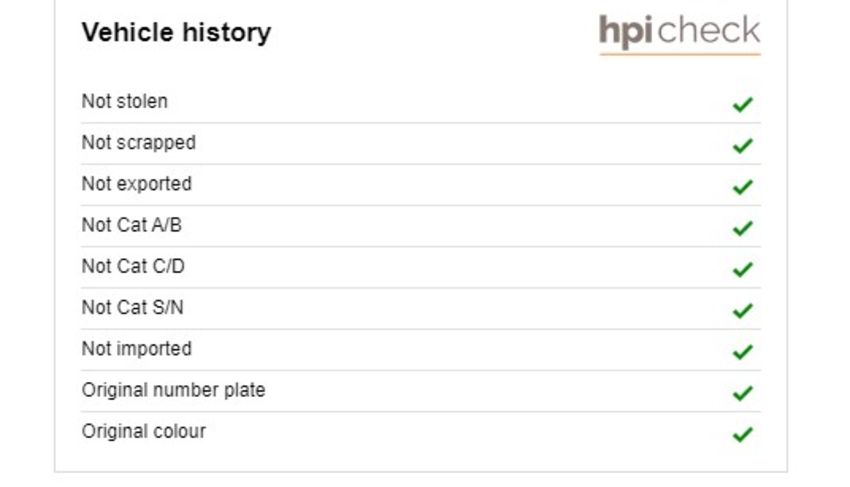The height and width of the screenshot is (487, 850).
Task: Click the Not imported text
Action: tap(137, 349)
